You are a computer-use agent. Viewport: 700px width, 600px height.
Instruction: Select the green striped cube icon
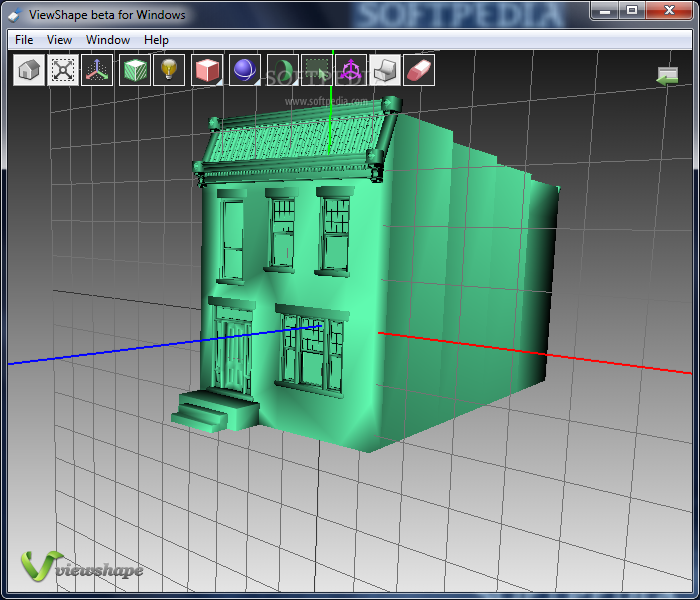coord(135,70)
